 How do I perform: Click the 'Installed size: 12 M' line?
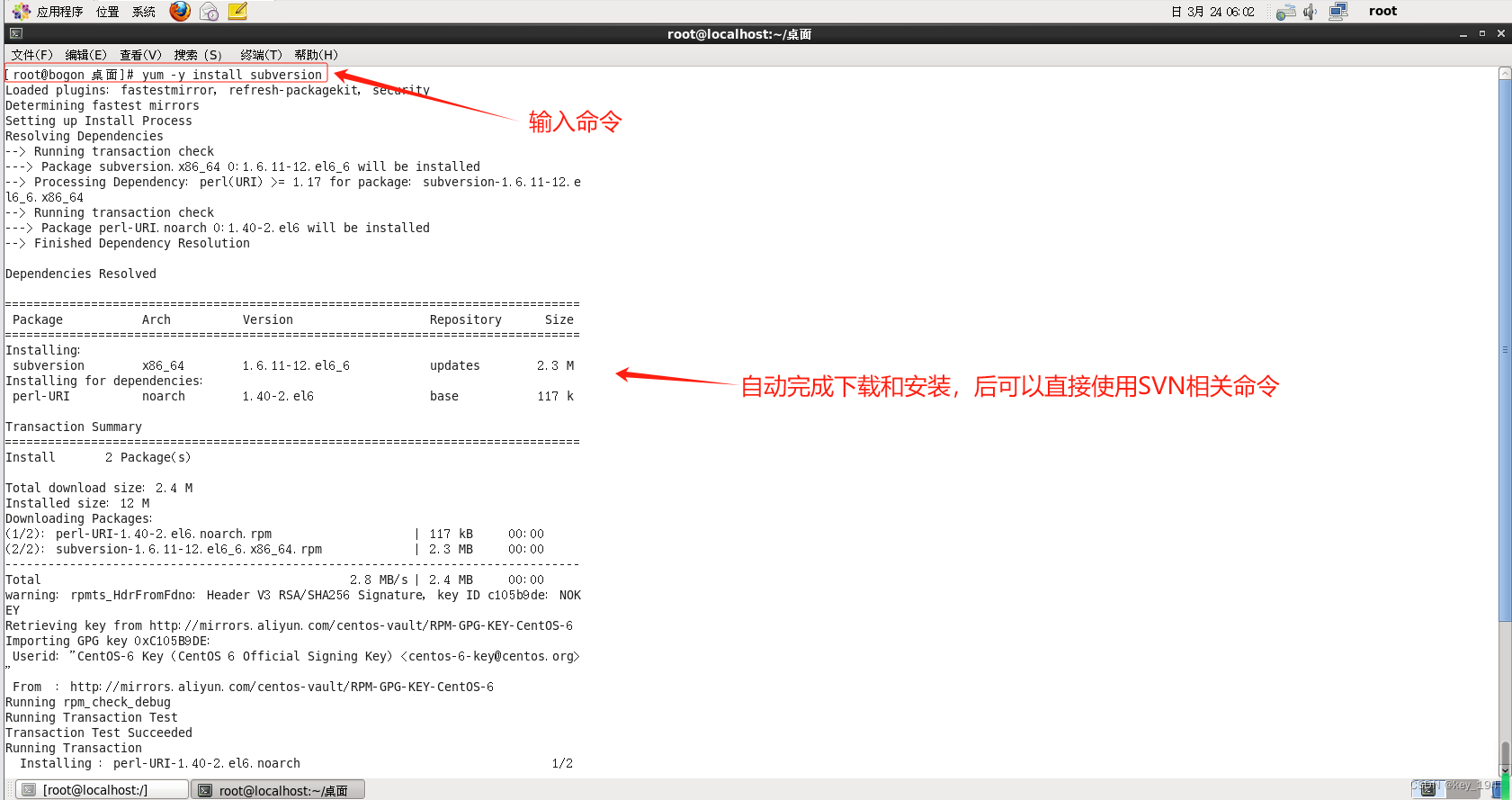pos(77,503)
